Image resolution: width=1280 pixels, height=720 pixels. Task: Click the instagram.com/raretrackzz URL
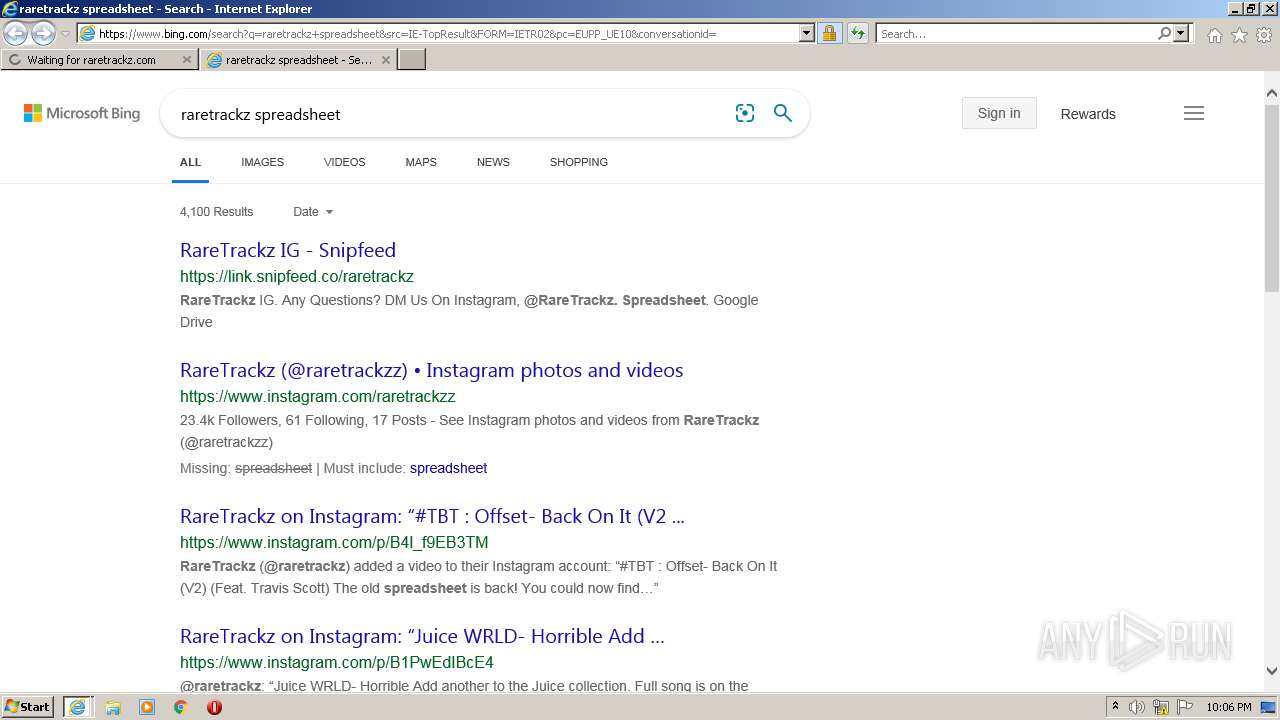(318, 396)
